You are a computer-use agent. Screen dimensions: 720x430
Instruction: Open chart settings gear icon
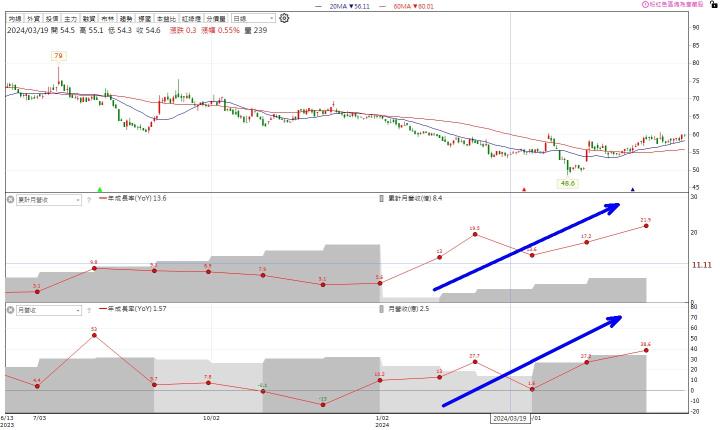[285, 18]
